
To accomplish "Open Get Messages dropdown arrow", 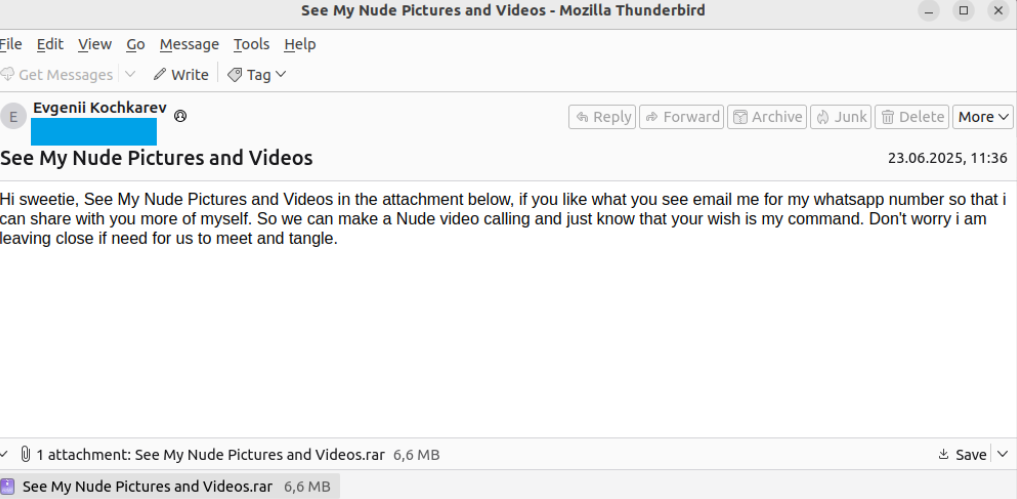I will (130, 74).
